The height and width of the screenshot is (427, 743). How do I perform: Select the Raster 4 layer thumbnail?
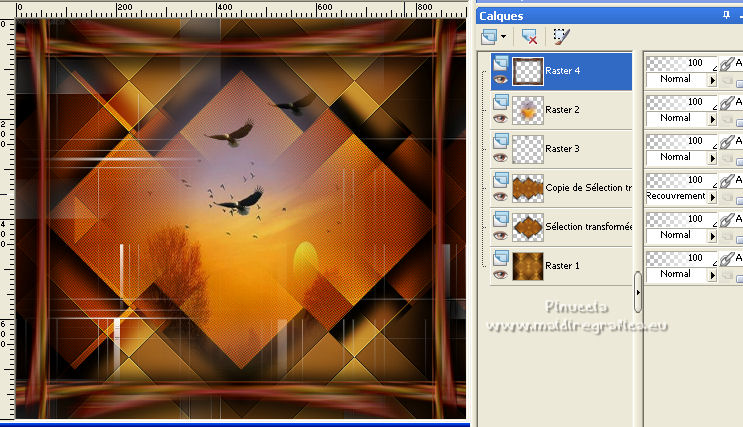pyautogui.click(x=528, y=72)
